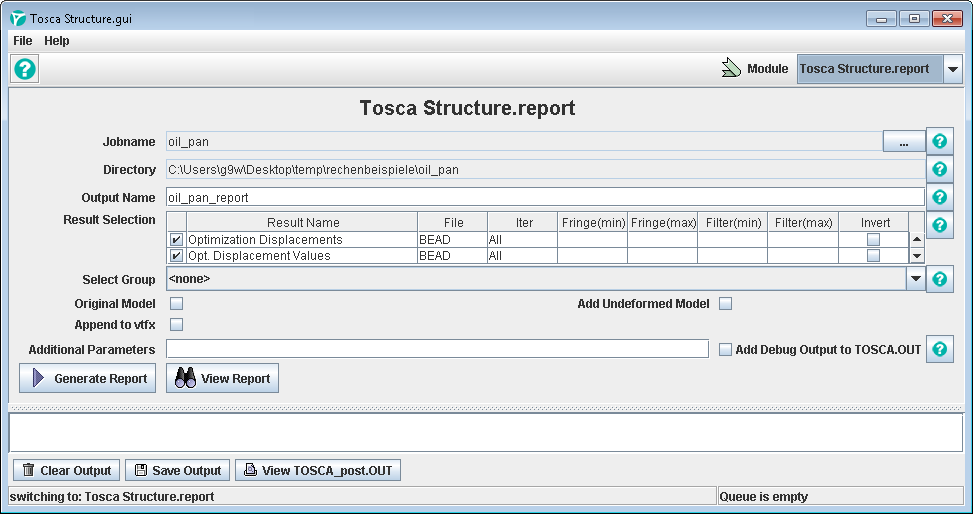Viewport: 973px width, 514px height.
Task: Open help for the Output Name field
Action: (939, 197)
